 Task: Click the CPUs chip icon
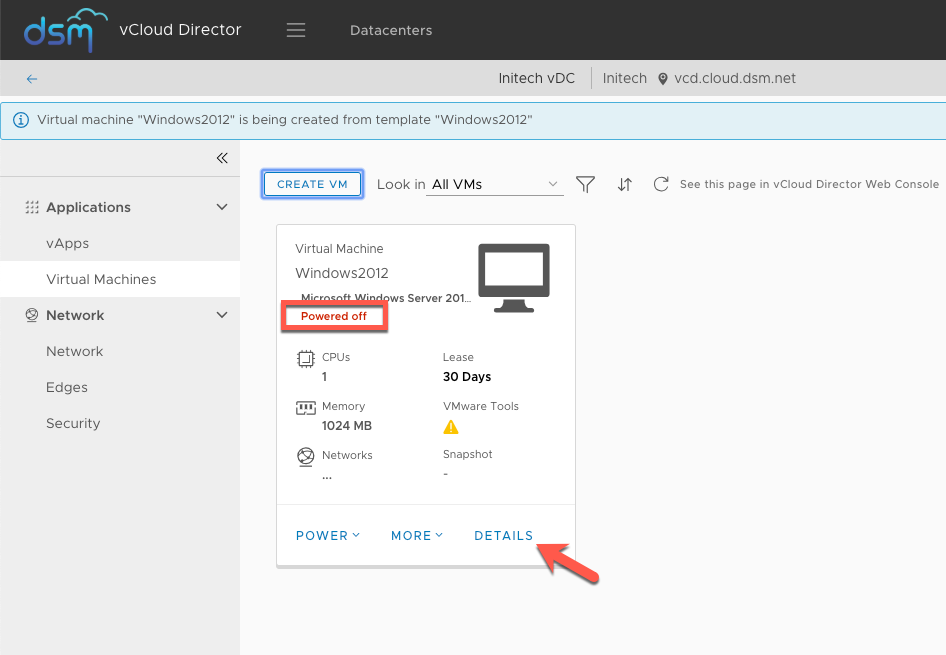306,359
